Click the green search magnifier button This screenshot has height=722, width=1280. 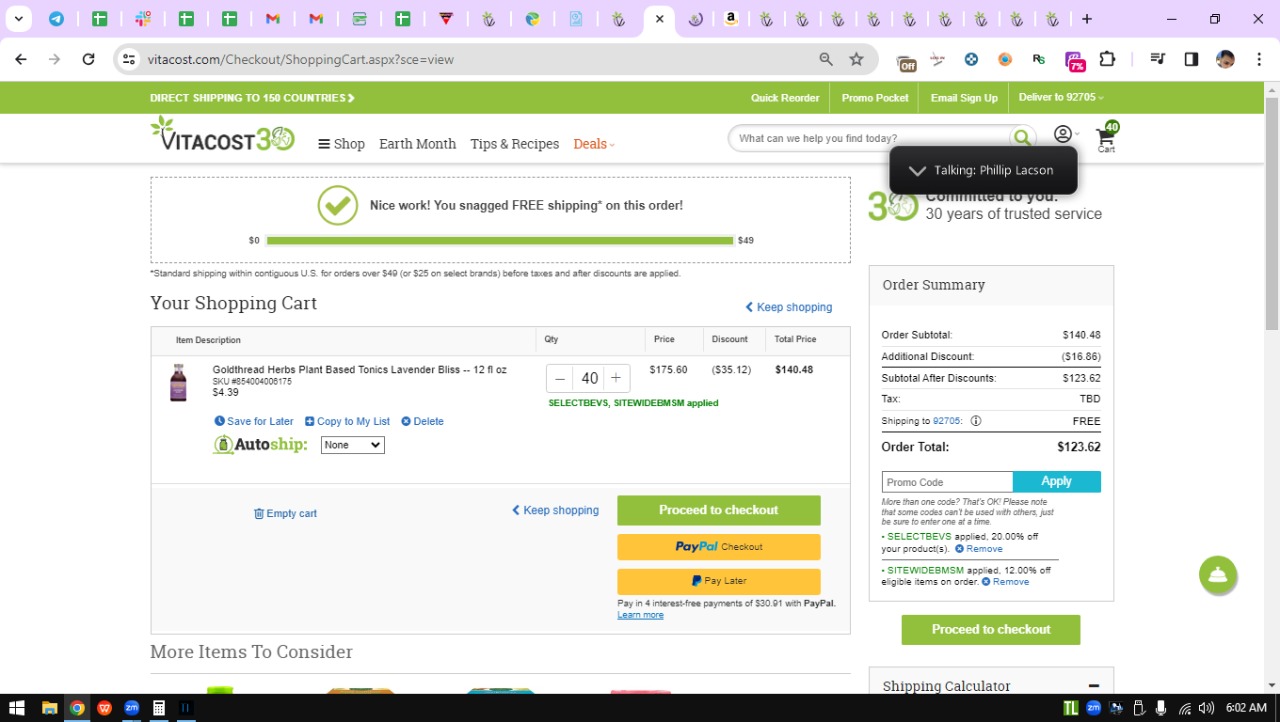[x=1022, y=138]
